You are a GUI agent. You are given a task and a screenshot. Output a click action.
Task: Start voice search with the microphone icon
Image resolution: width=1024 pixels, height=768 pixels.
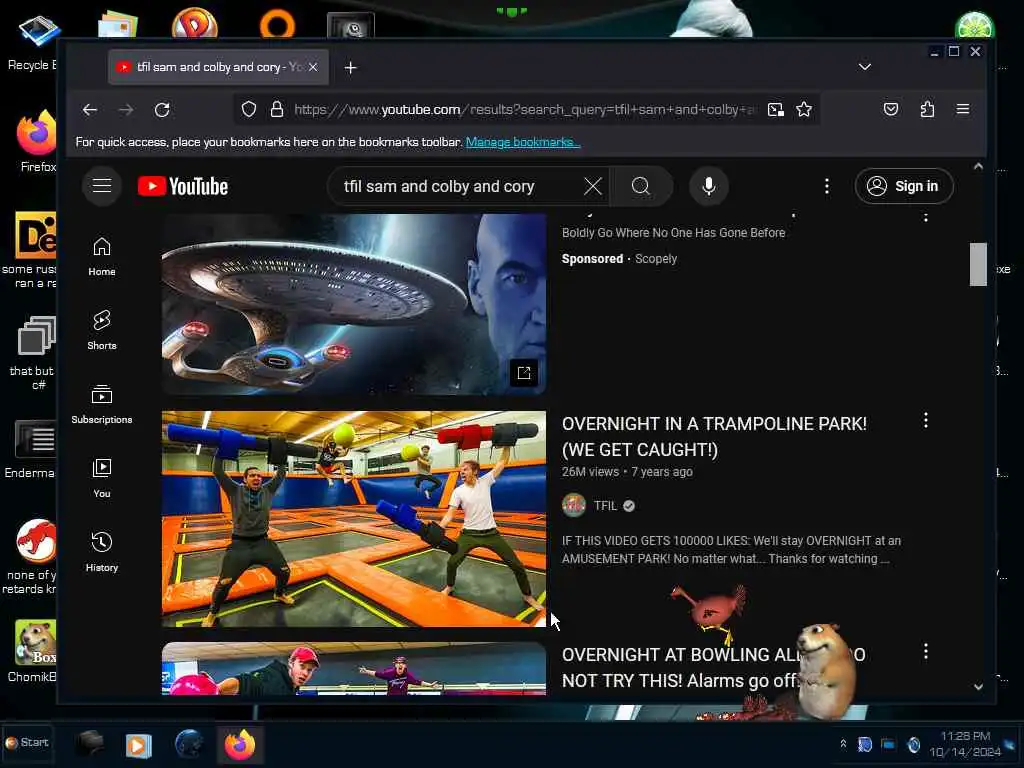(x=709, y=186)
